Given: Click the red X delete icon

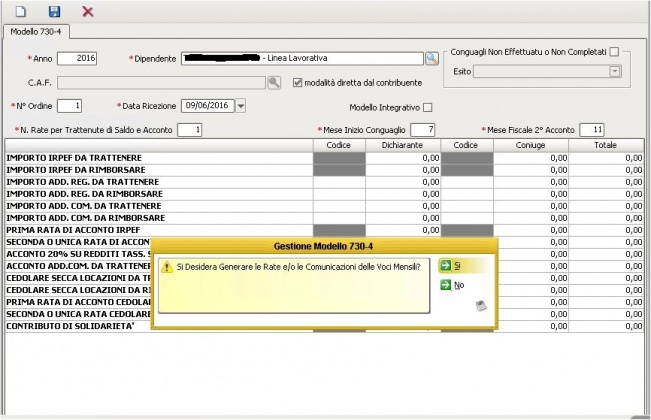Looking at the screenshot, I should coord(88,11).
